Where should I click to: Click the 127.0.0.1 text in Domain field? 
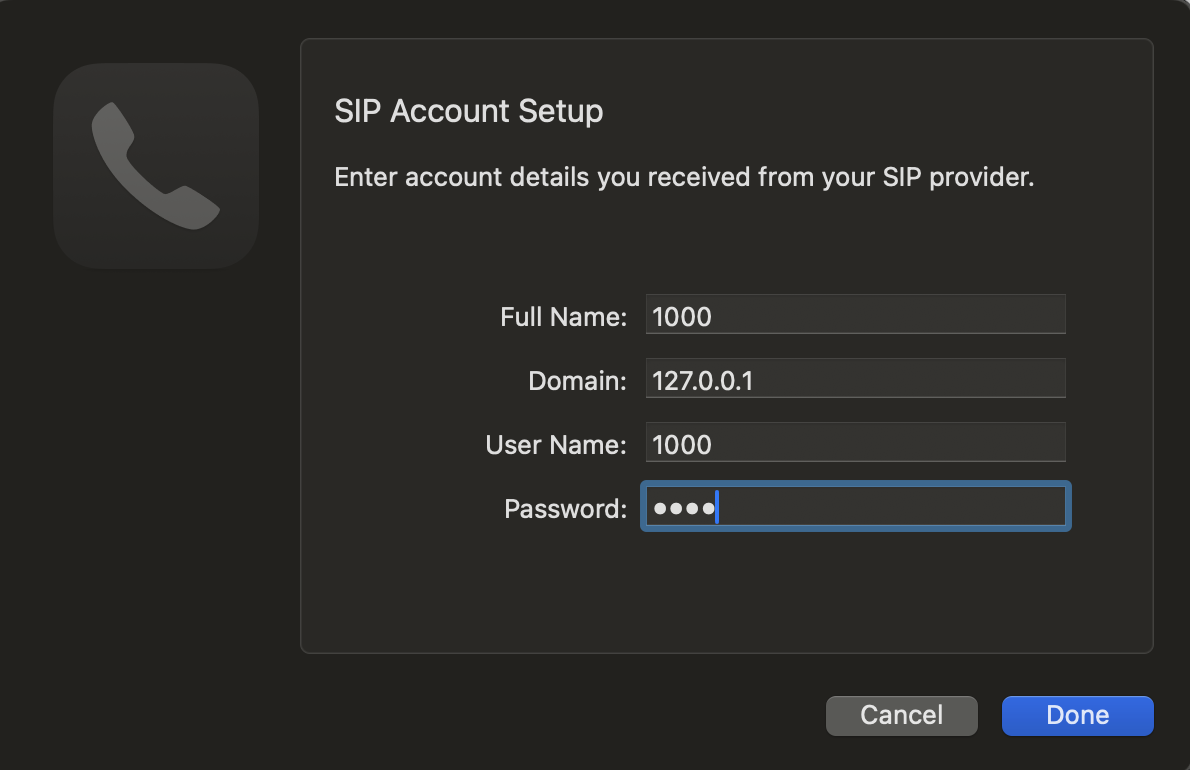[x=702, y=381]
